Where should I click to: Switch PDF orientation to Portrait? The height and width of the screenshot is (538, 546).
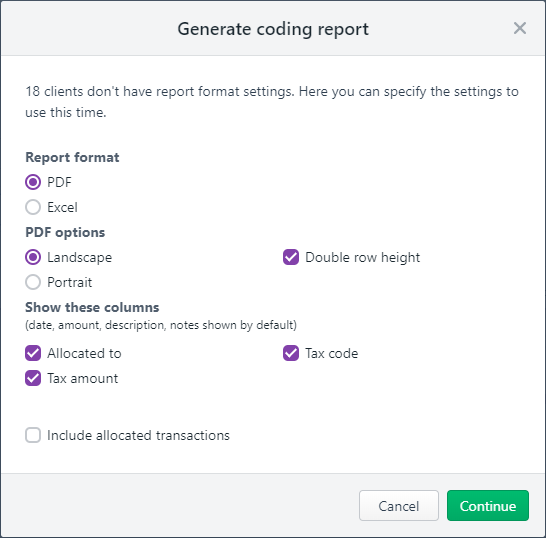tap(33, 282)
